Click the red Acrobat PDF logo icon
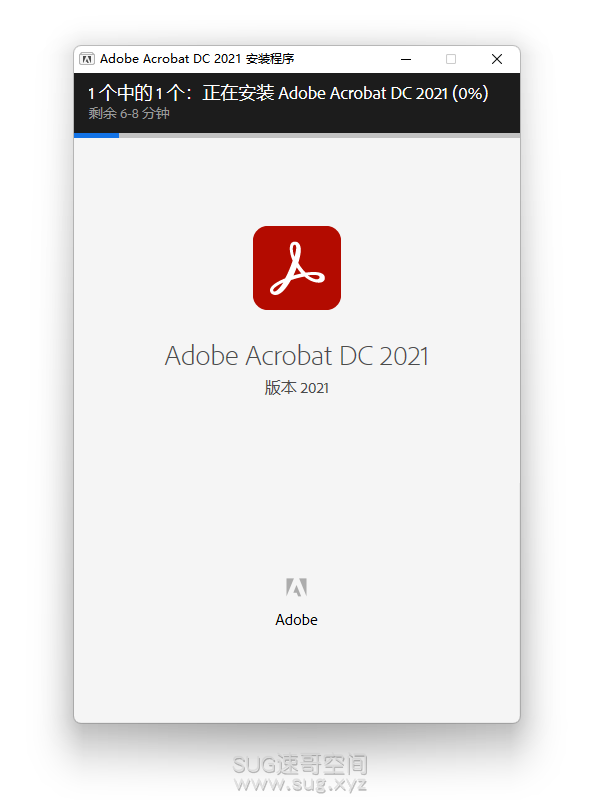This screenshot has width=600, height=800. (x=297, y=268)
